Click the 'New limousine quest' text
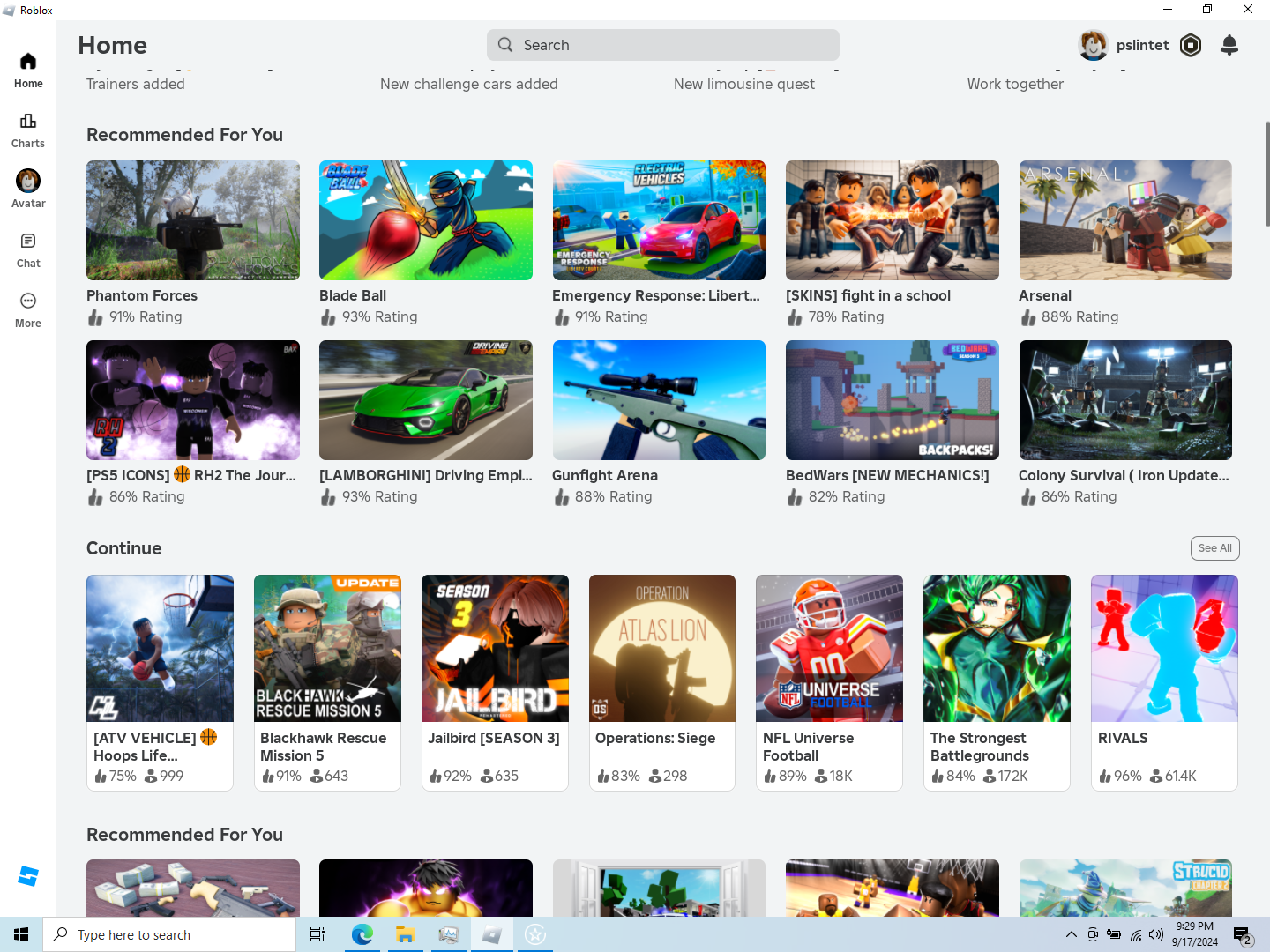Image resolution: width=1270 pixels, height=952 pixels. (x=744, y=84)
